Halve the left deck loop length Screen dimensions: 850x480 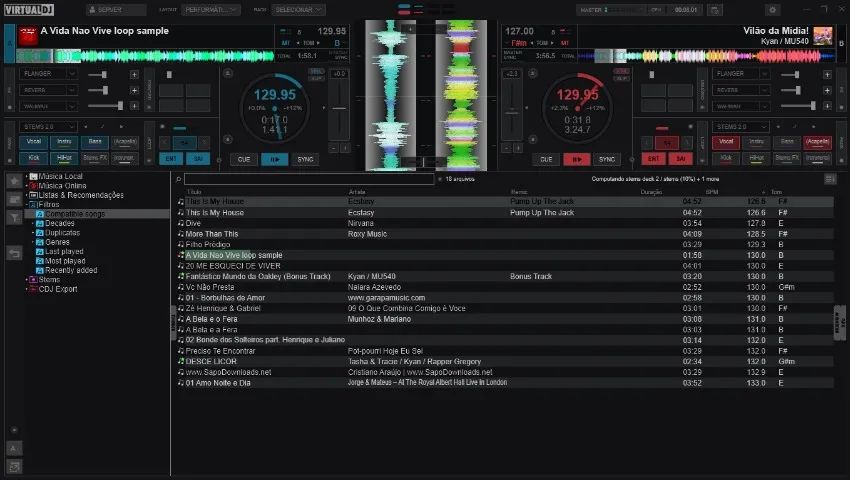point(165,143)
